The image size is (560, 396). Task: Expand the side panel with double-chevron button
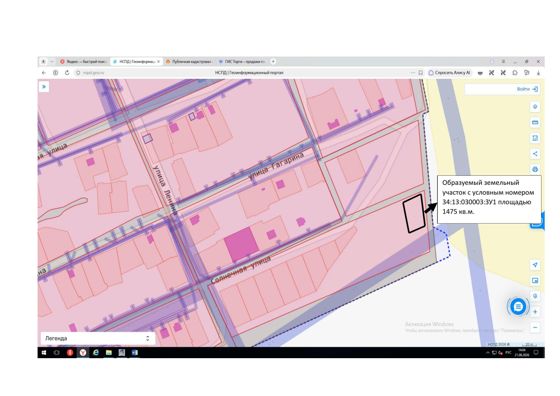click(x=44, y=87)
